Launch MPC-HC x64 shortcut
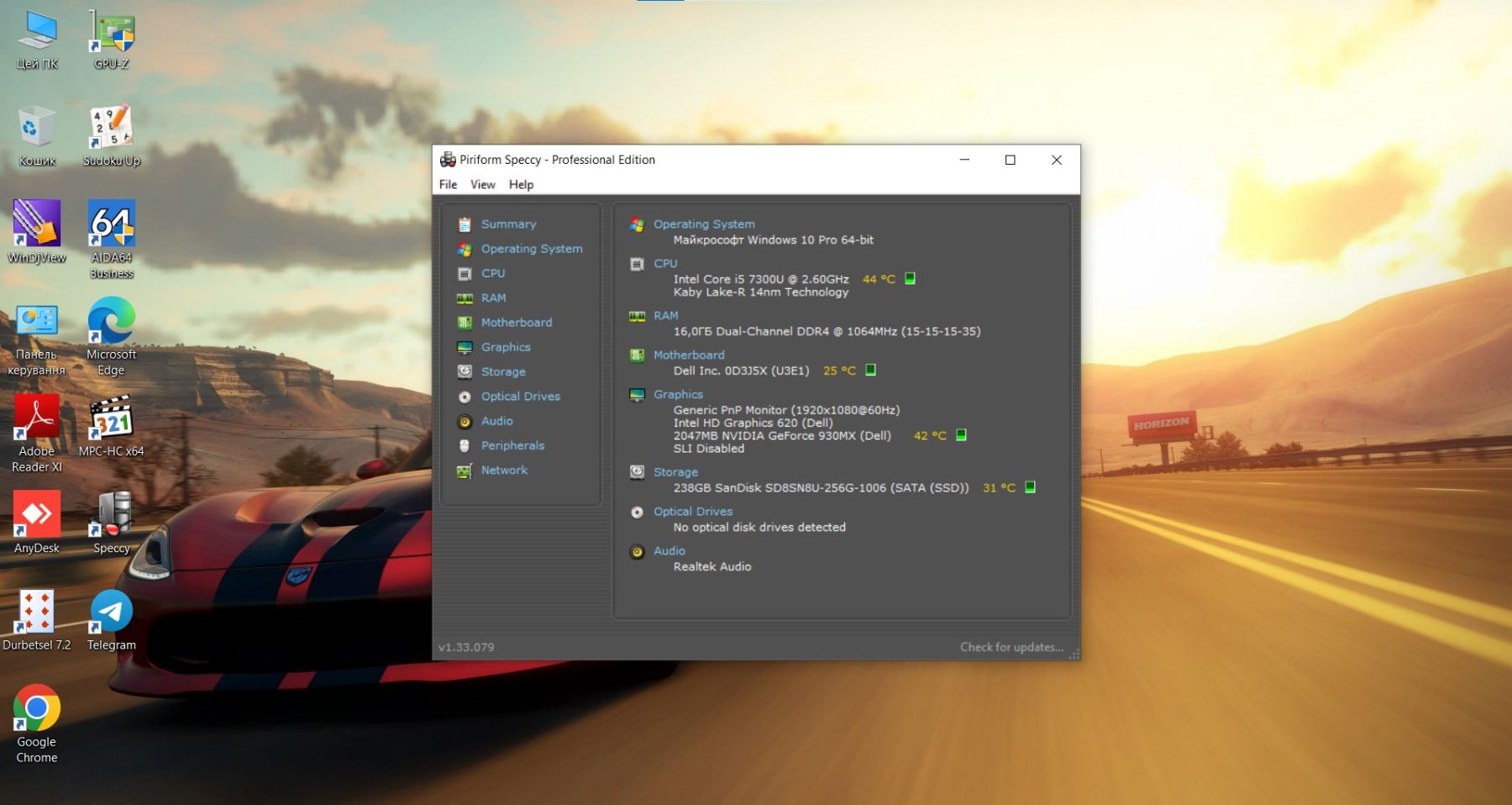1512x805 pixels. [x=112, y=427]
